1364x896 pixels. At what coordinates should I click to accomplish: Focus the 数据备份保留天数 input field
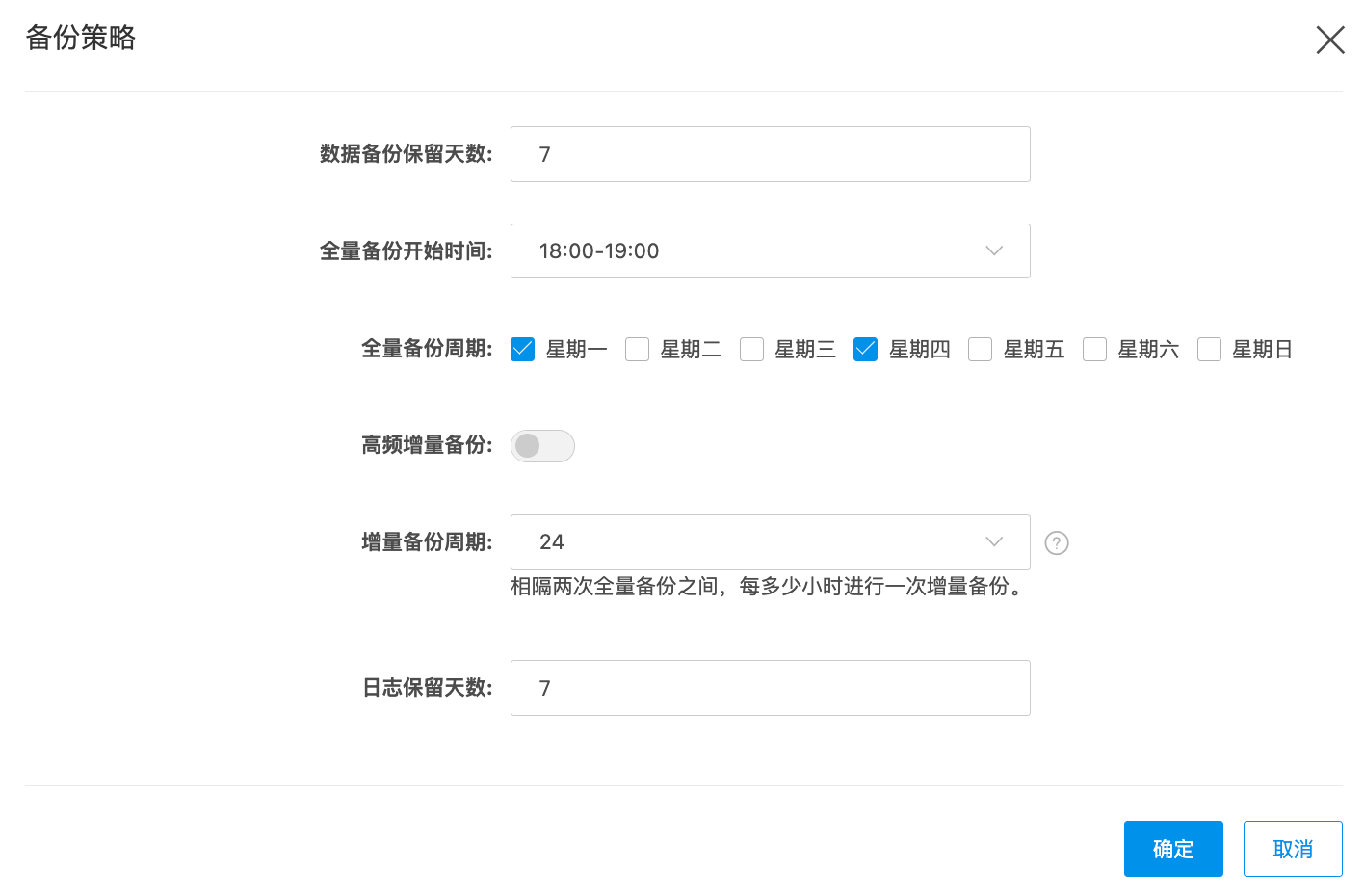coord(770,154)
